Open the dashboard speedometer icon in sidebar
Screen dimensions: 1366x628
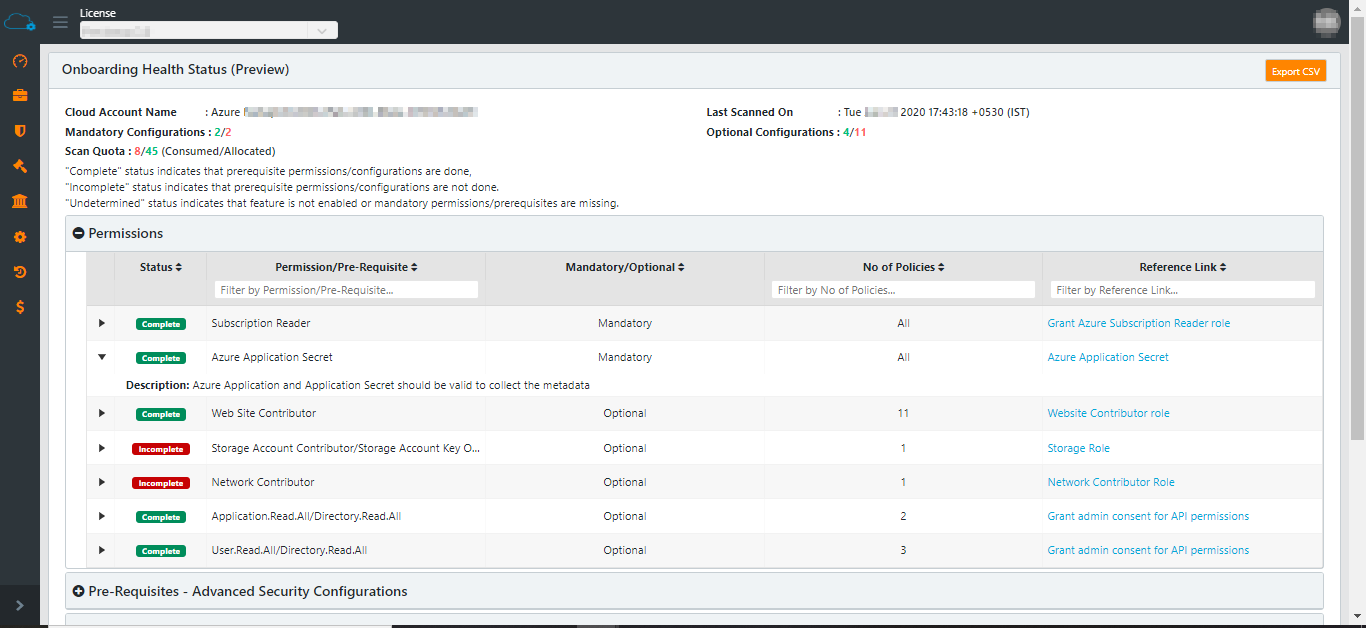19,61
